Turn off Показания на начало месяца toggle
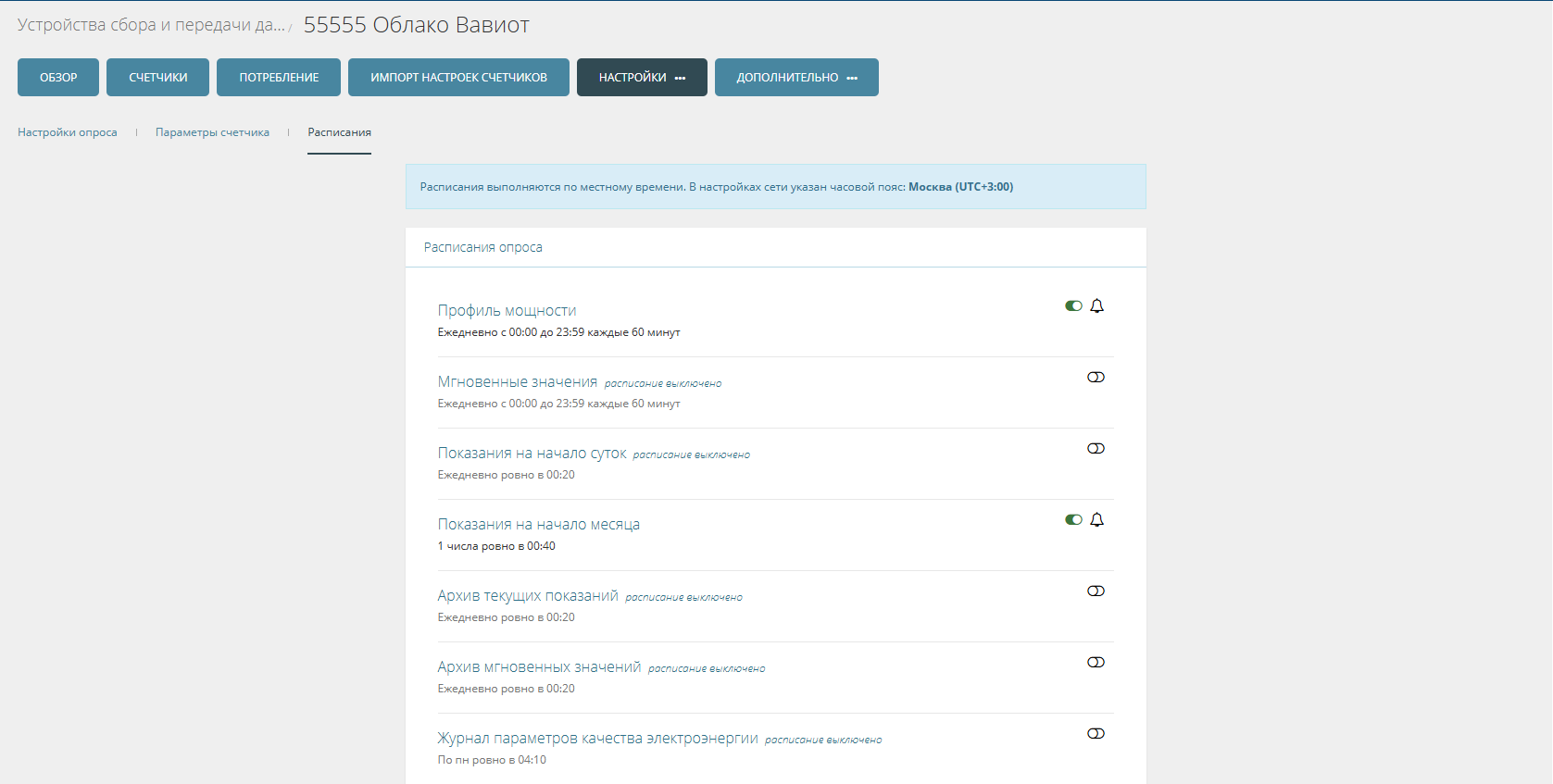This screenshot has width=1553, height=784. [1073, 520]
